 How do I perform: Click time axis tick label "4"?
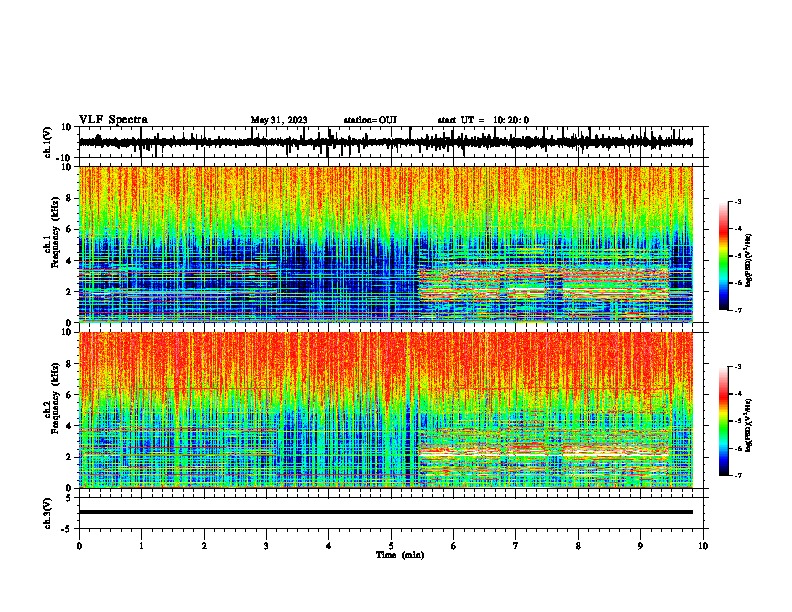click(x=329, y=546)
